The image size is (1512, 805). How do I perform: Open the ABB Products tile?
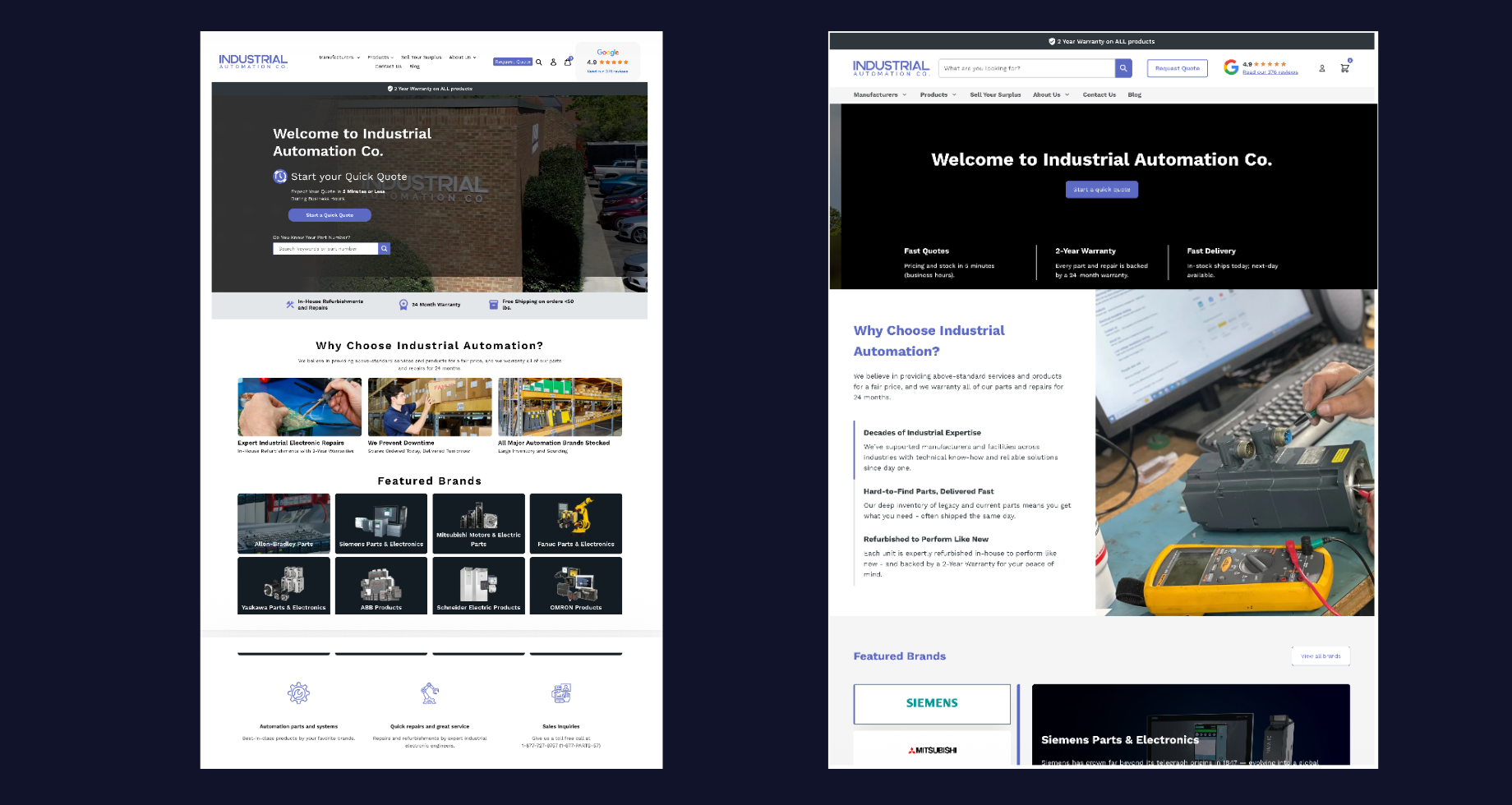tap(381, 586)
